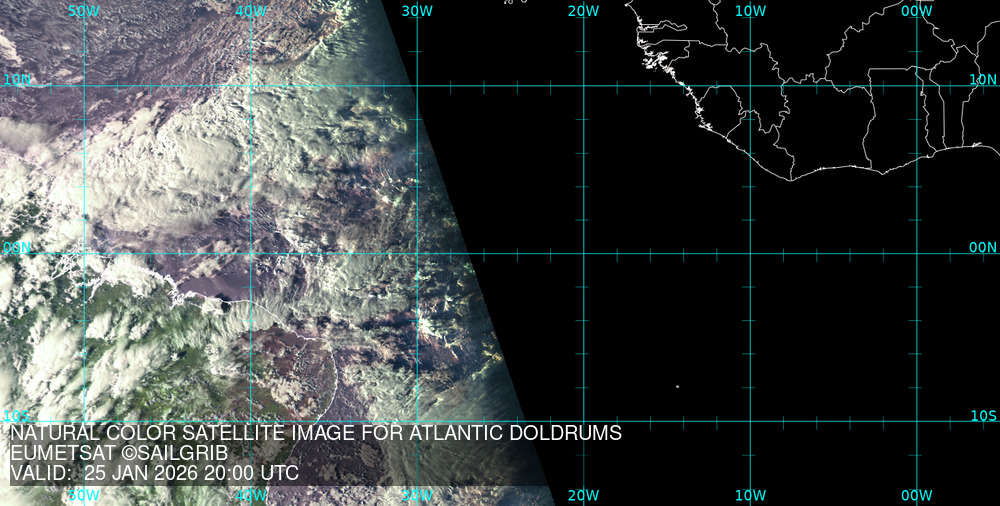Image resolution: width=1000 pixels, height=506 pixels.
Task: Click the grid intersection of 10W and equator
Action: (x=750, y=253)
